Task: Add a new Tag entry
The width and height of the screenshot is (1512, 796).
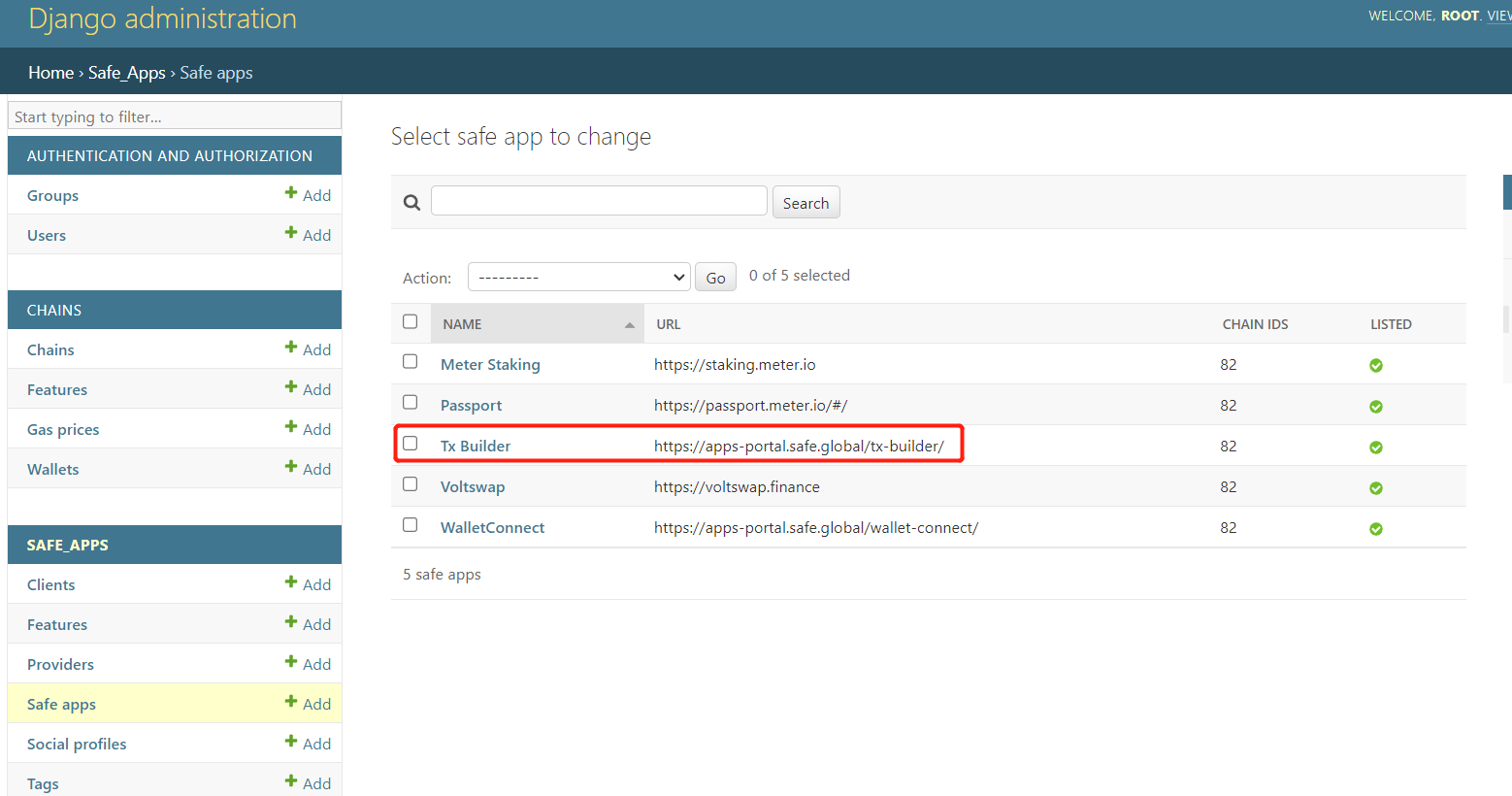Action: (308, 782)
